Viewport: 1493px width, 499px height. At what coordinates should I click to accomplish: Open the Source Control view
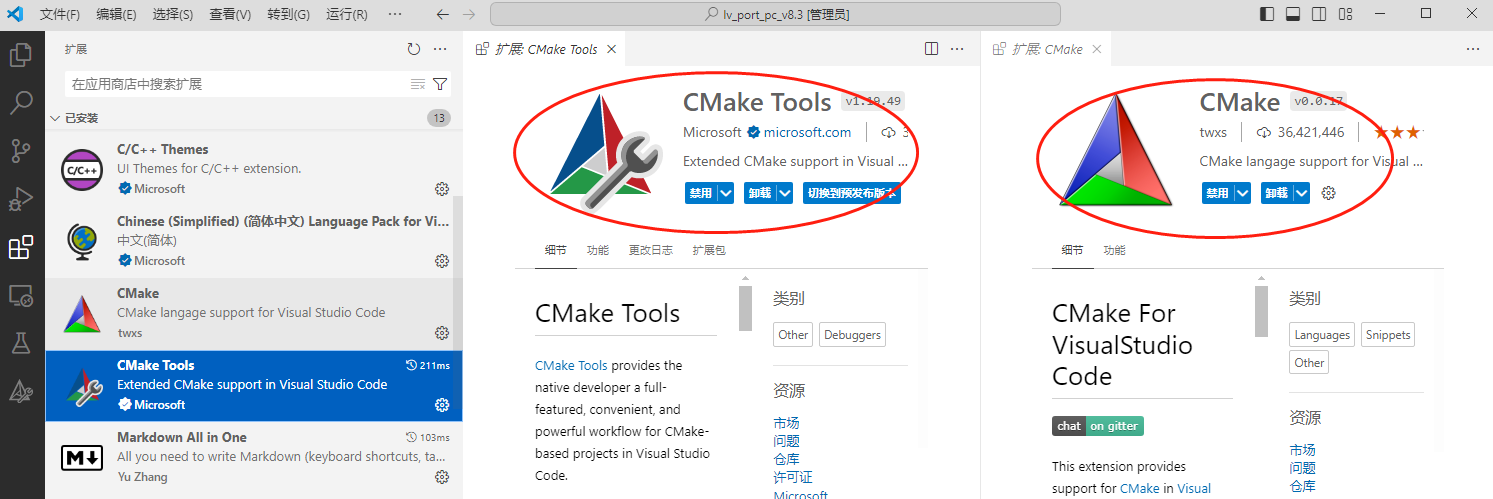point(21,151)
